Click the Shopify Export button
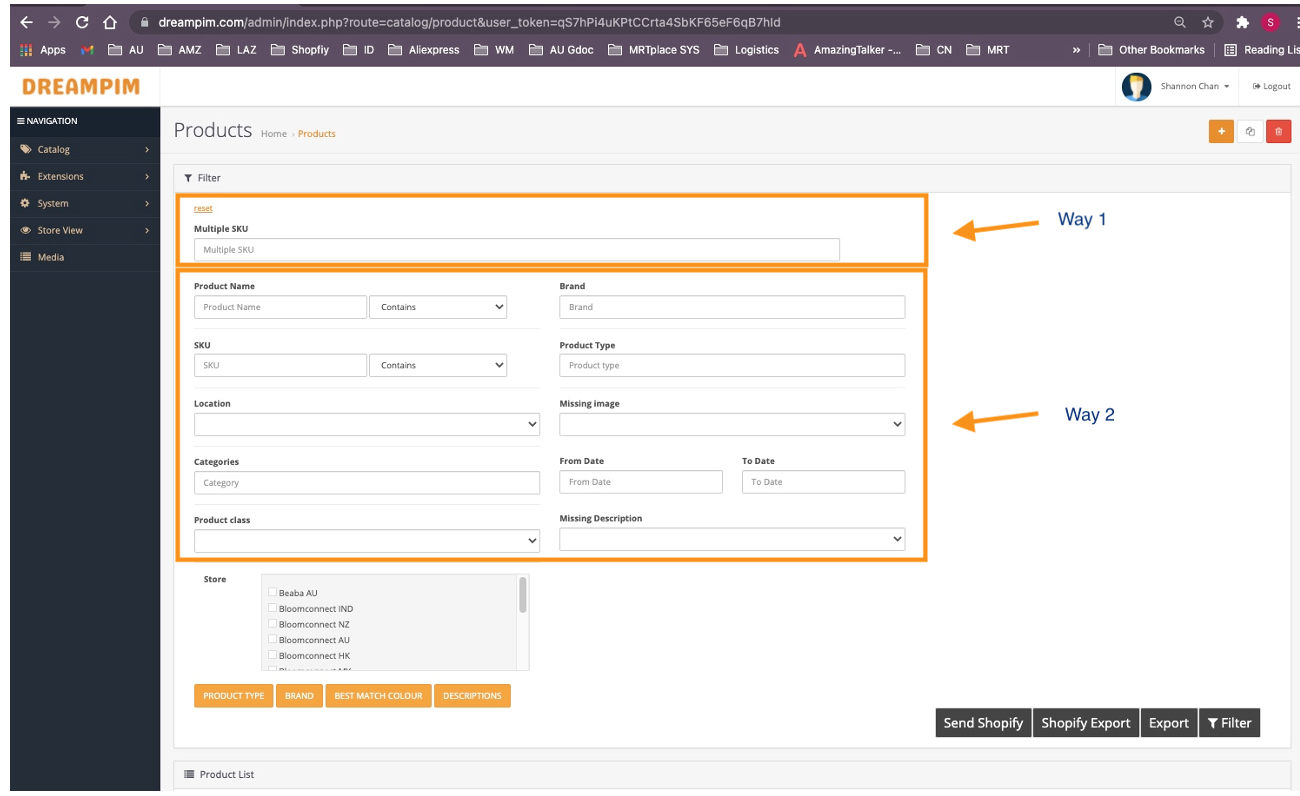This screenshot has width=1300, height=796. 1085,723
